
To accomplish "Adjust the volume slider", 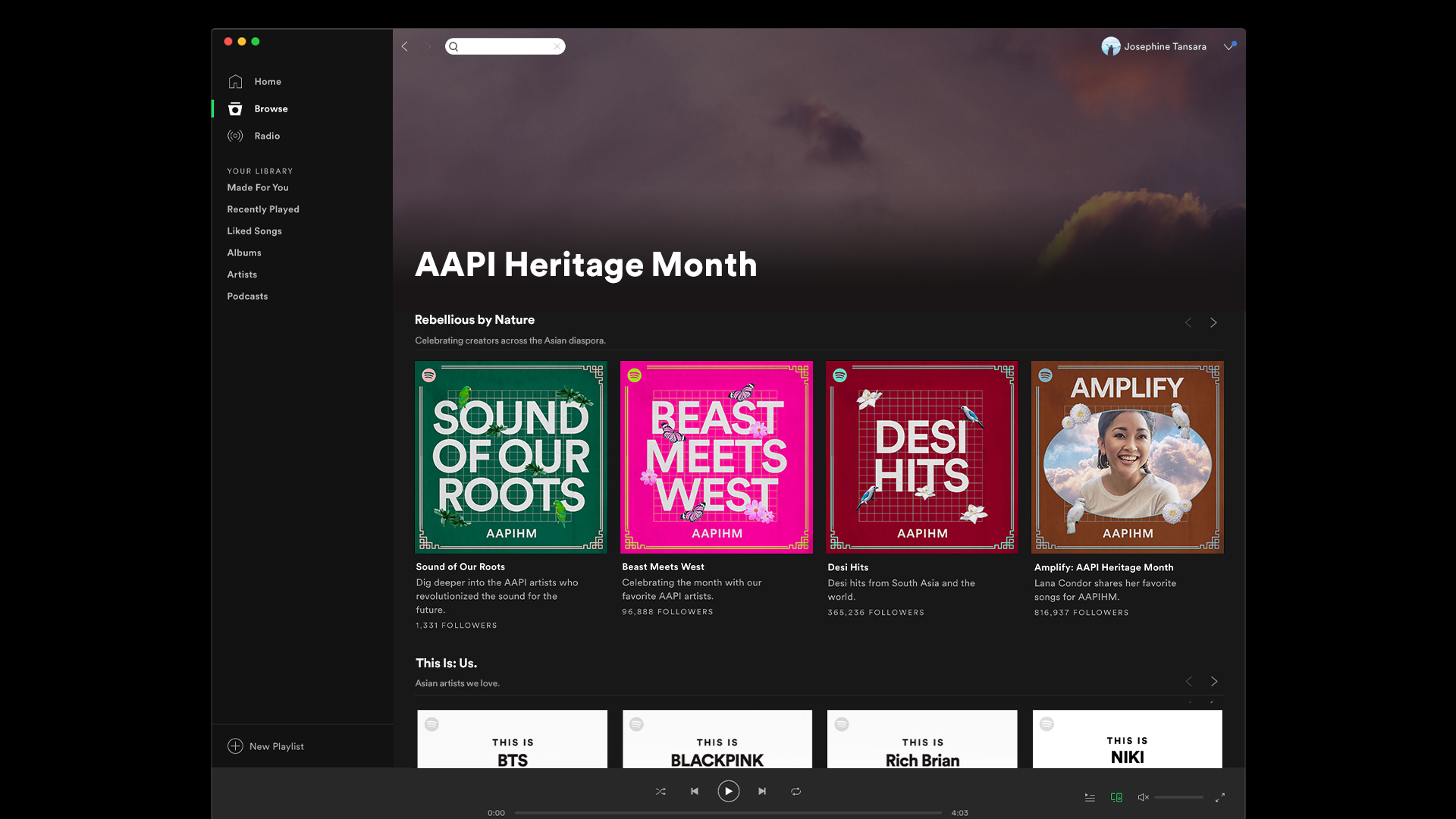I will pos(1178,797).
